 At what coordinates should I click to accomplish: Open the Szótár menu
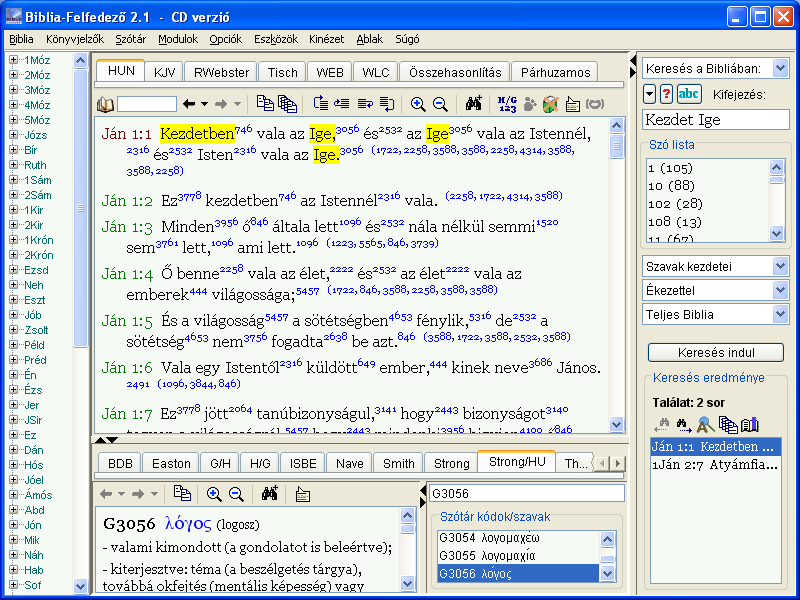point(131,39)
